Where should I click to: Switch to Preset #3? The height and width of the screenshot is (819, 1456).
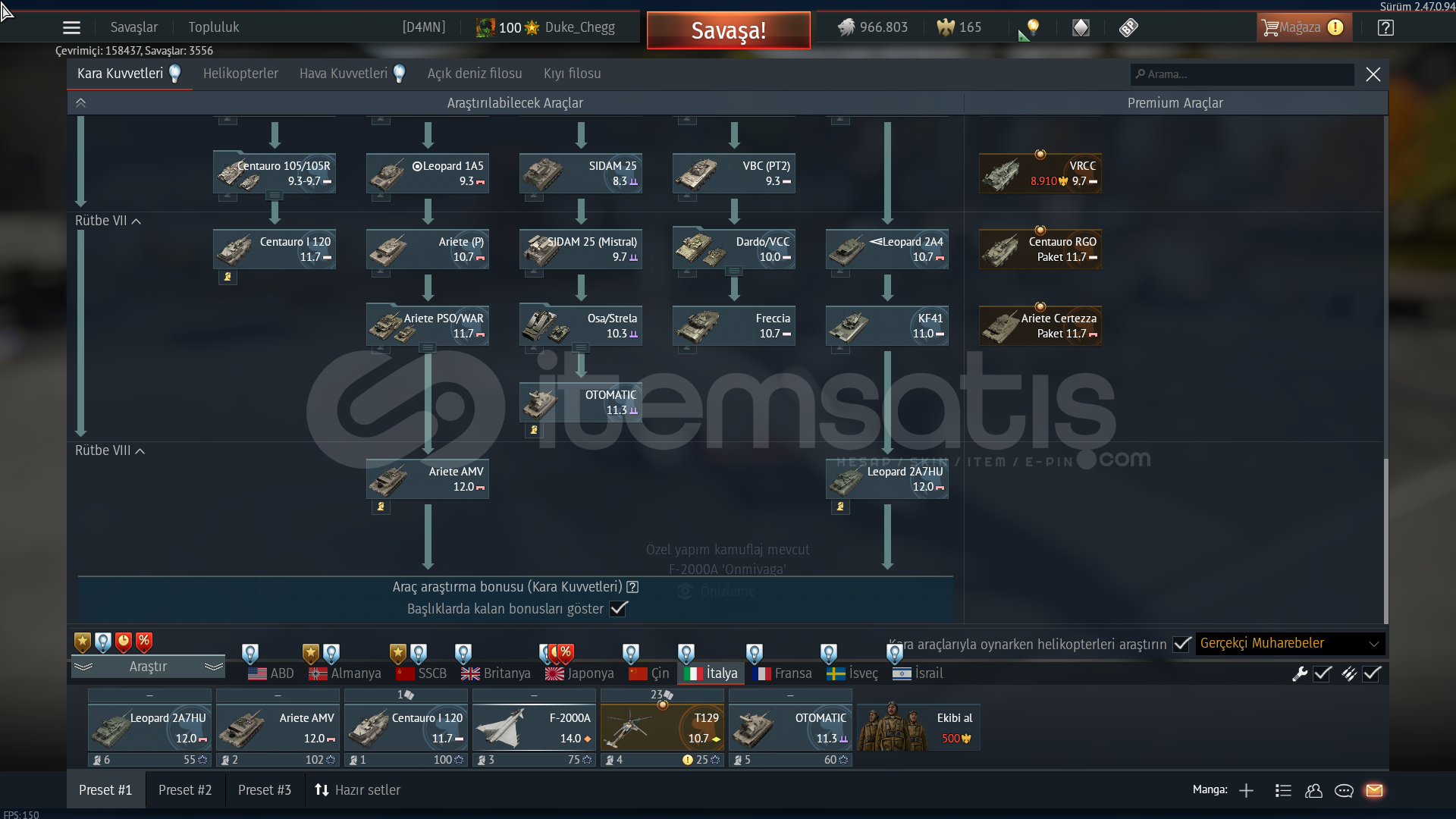coord(265,790)
